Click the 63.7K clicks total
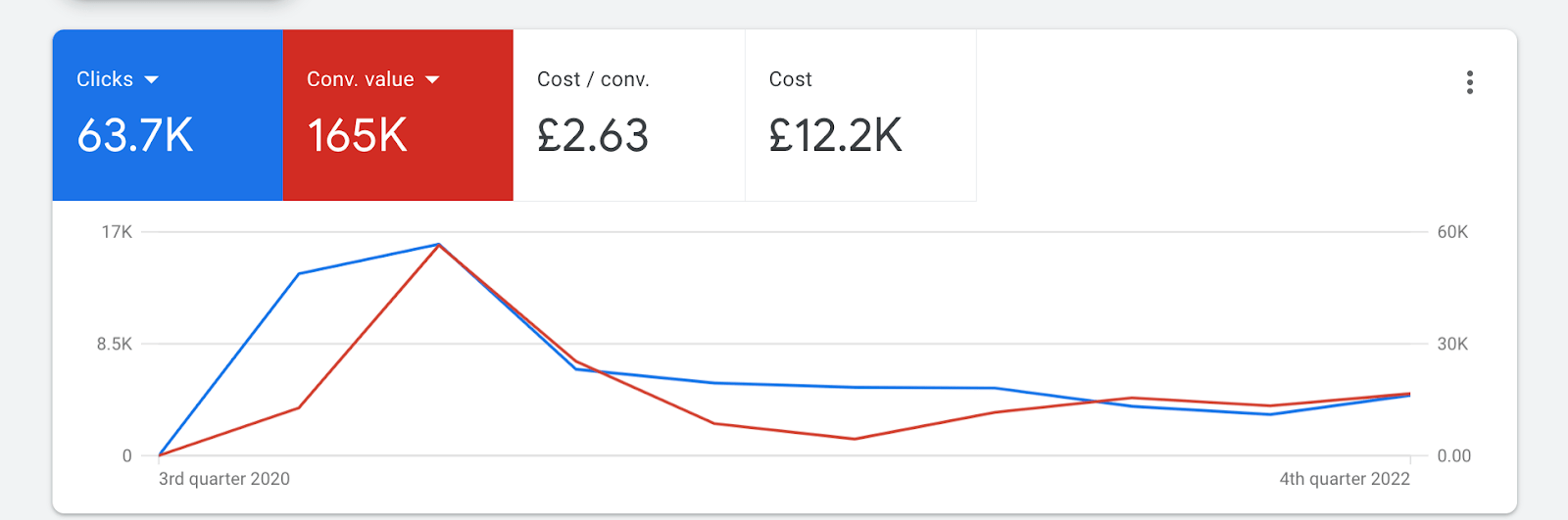 [x=135, y=135]
